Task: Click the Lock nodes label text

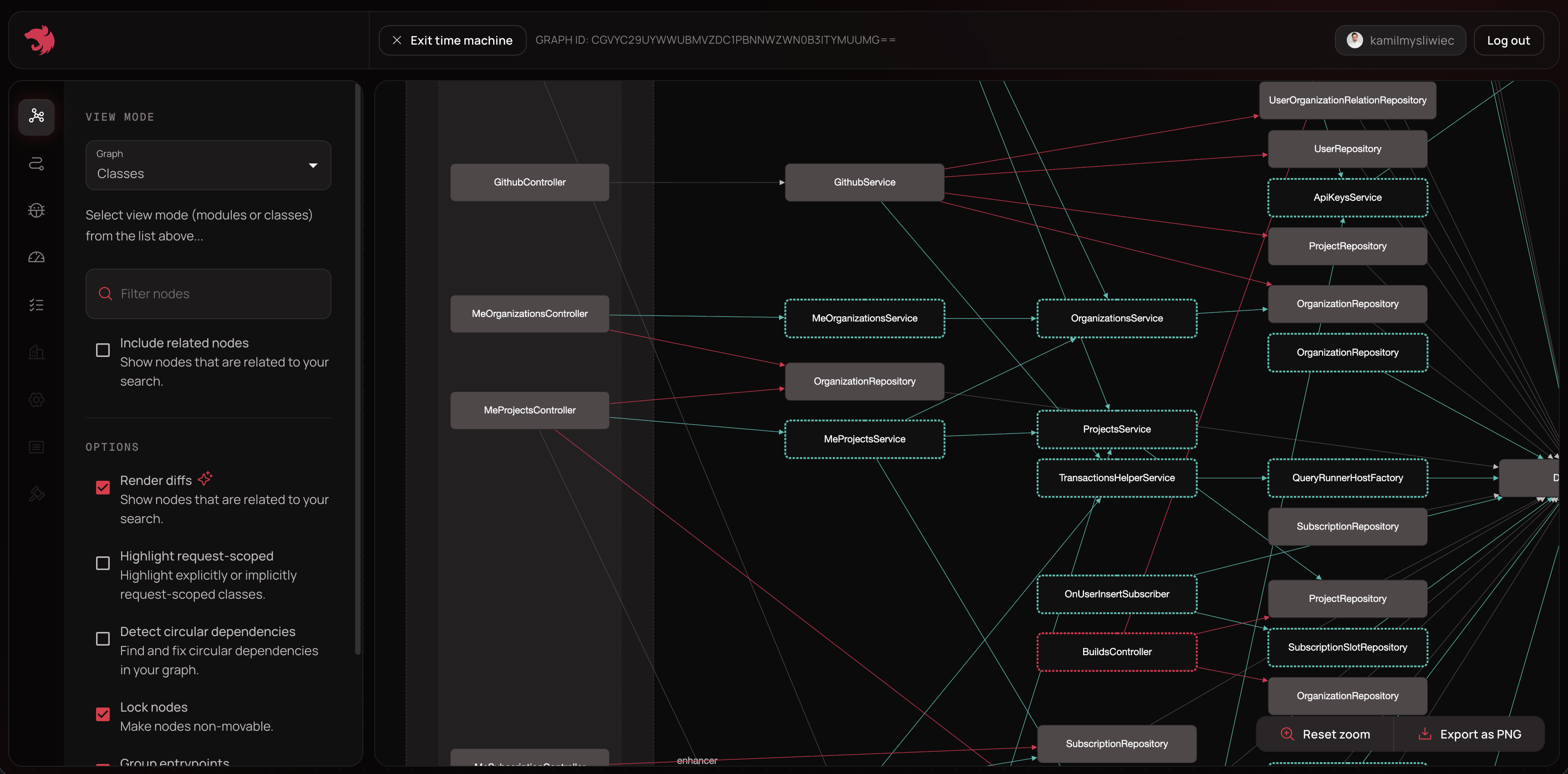Action: pyautogui.click(x=154, y=707)
